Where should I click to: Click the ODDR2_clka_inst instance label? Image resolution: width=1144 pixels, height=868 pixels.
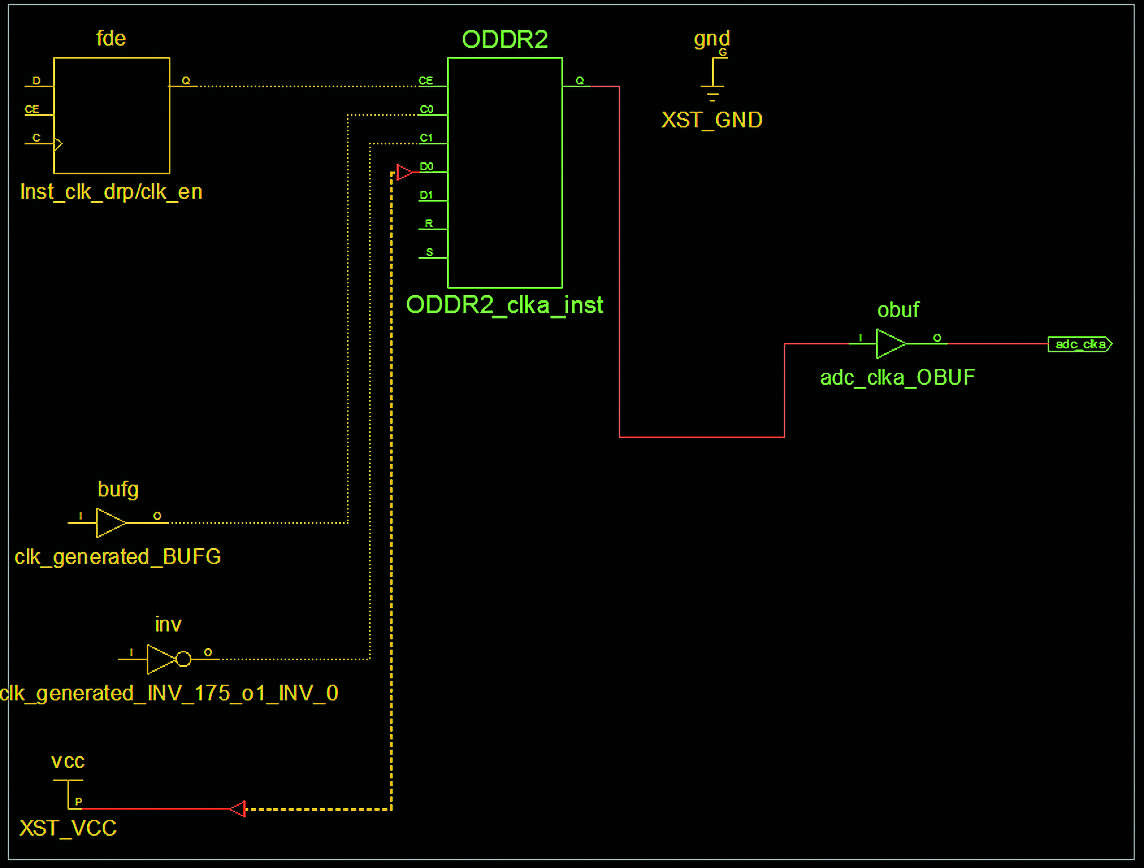coord(504,305)
